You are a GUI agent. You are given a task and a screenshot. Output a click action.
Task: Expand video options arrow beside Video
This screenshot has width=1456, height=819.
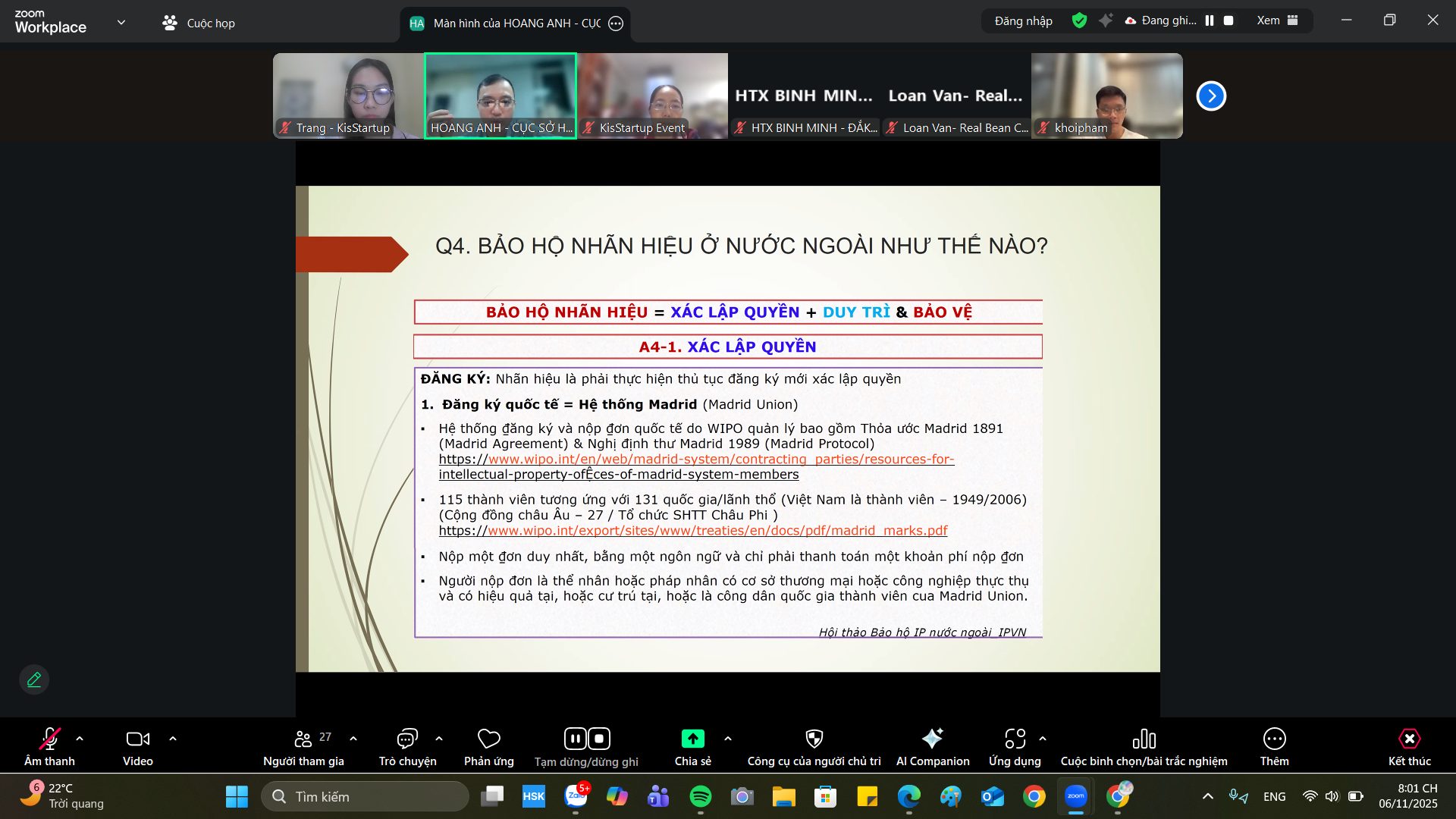(173, 739)
